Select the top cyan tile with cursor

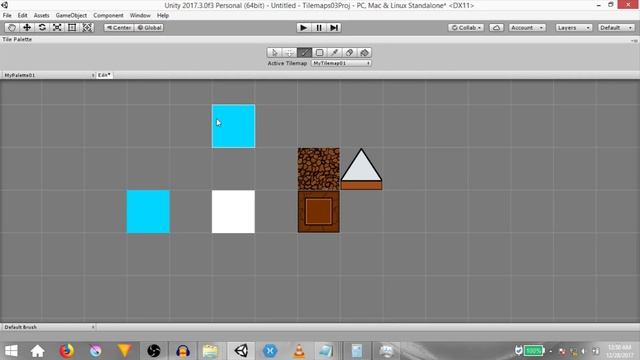click(233, 126)
